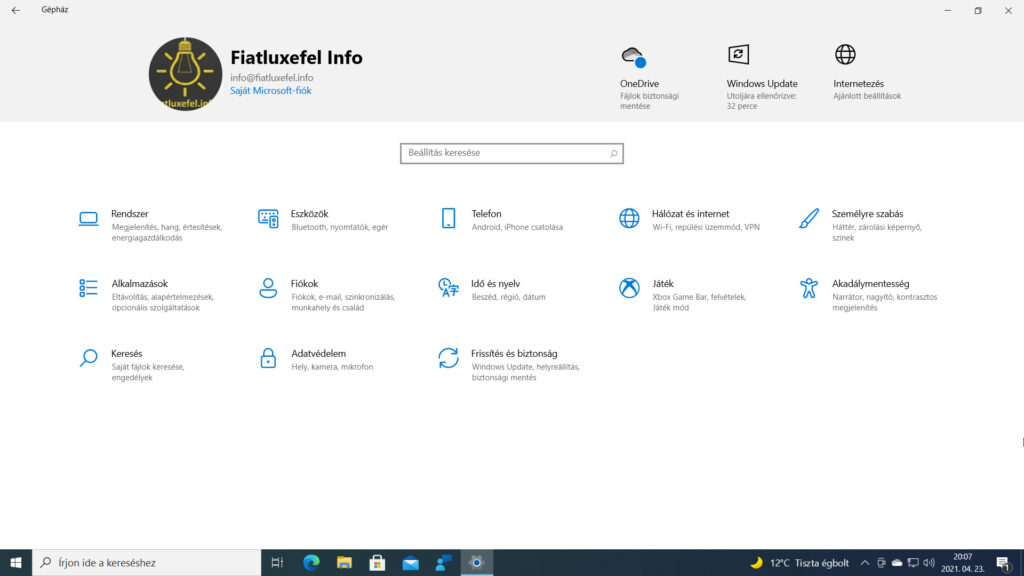The image size is (1024, 576).
Task: Open the Keresés magnifier icon
Action: [x=88, y=358]
